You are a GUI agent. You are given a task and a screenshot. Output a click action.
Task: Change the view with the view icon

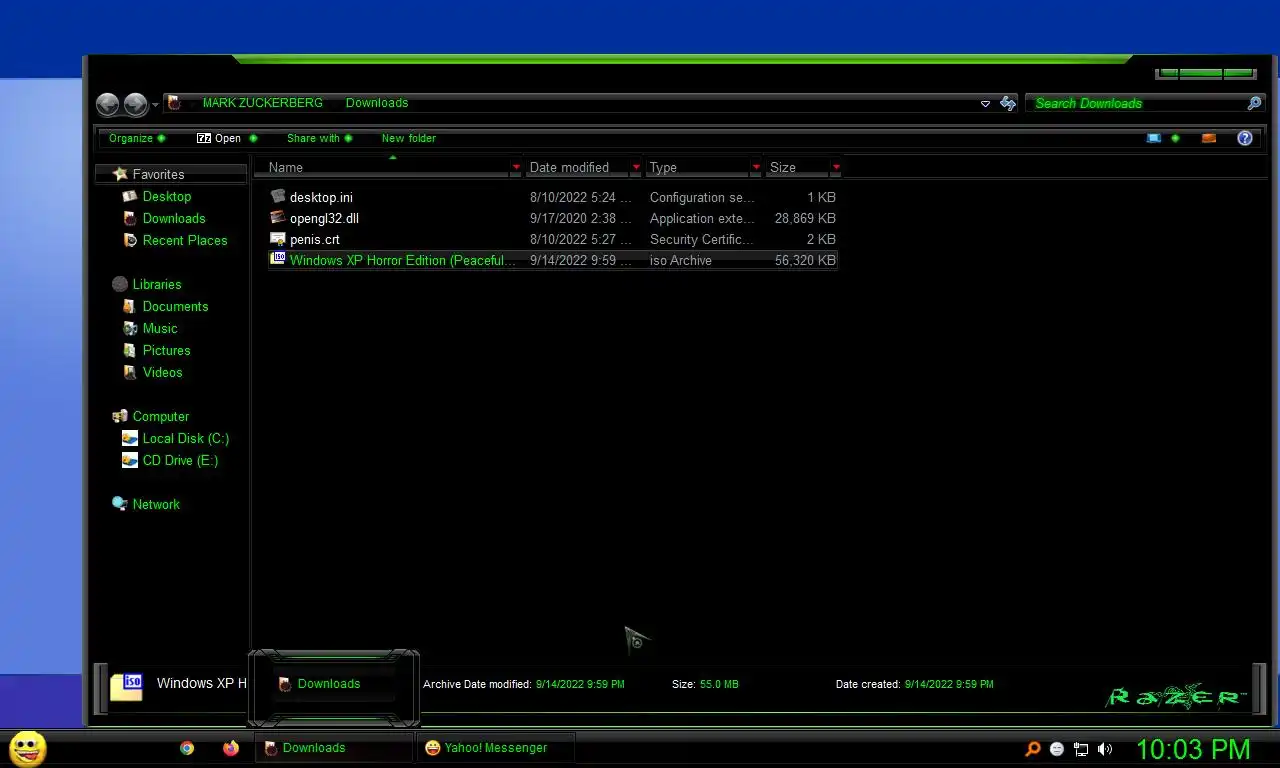pos(1153,138)
